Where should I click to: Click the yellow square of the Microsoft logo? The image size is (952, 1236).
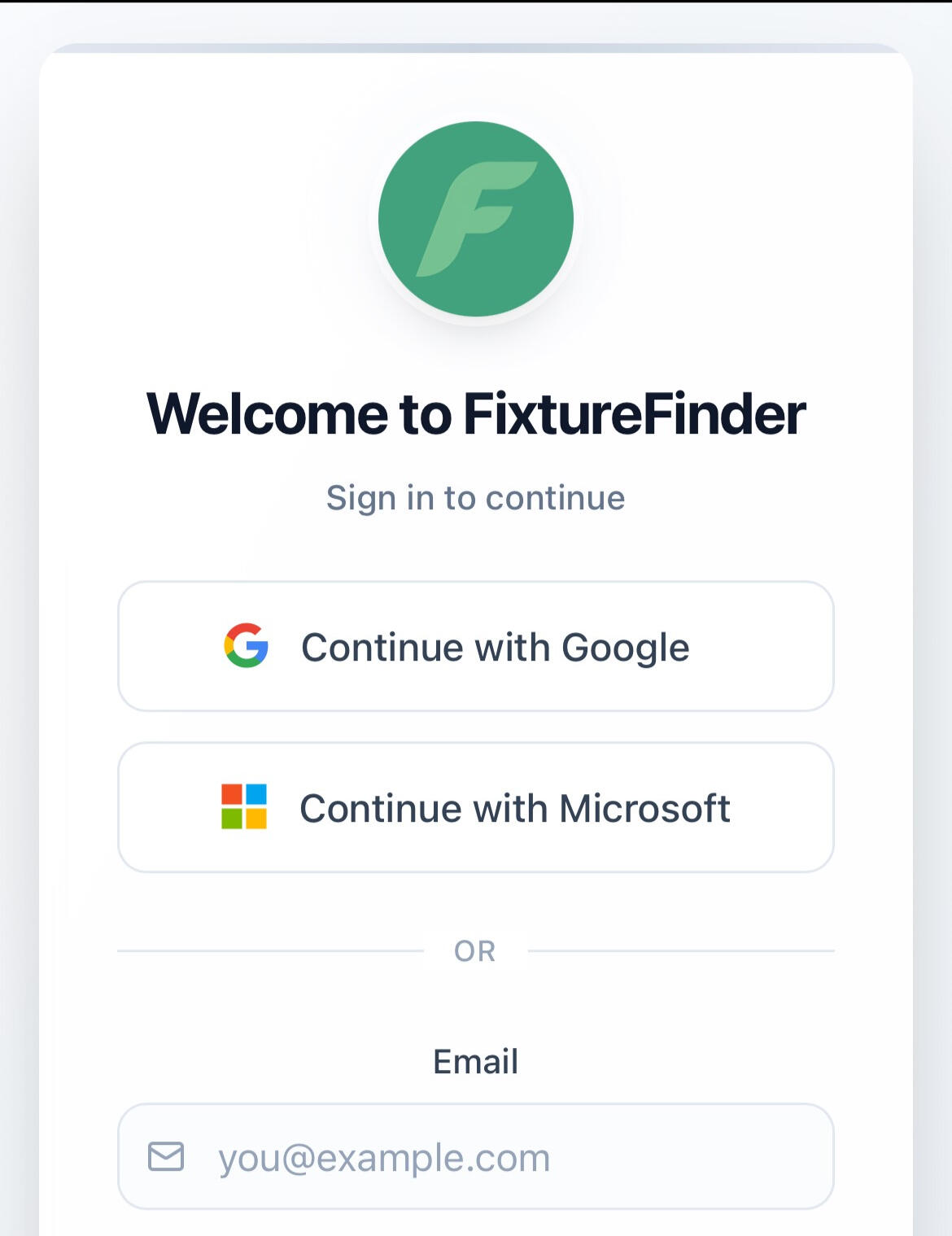[256, 819]
